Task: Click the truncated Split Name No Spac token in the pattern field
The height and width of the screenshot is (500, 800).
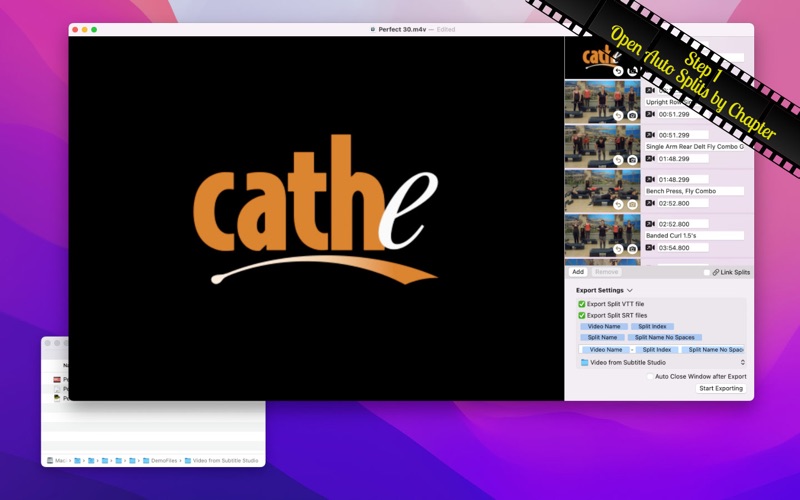Action: point(713,350)
